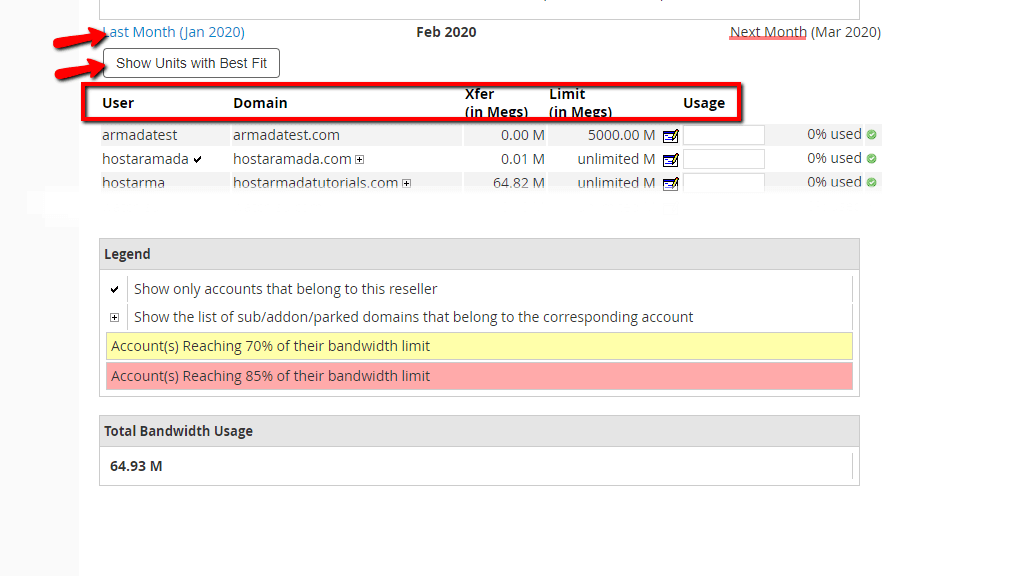Click checkmark icon next to hostaramada user
The height and width of the screenshot is (576, 1024).
[x=198, y=160]
